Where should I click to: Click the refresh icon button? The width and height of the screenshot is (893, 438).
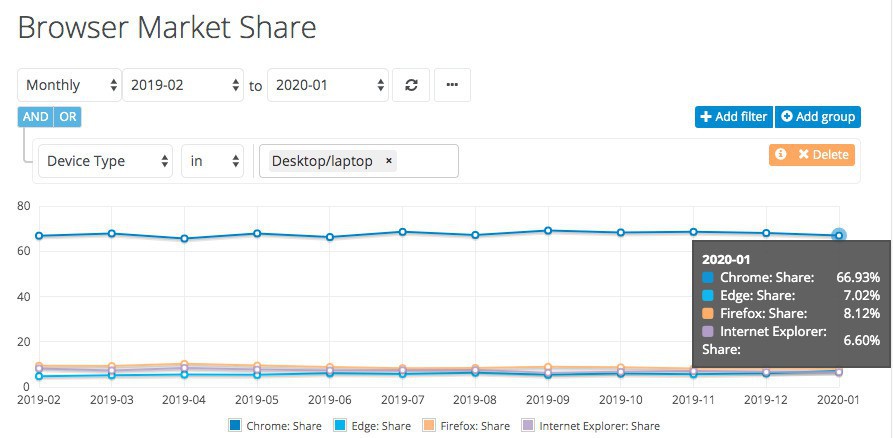[x=411, y=86]
